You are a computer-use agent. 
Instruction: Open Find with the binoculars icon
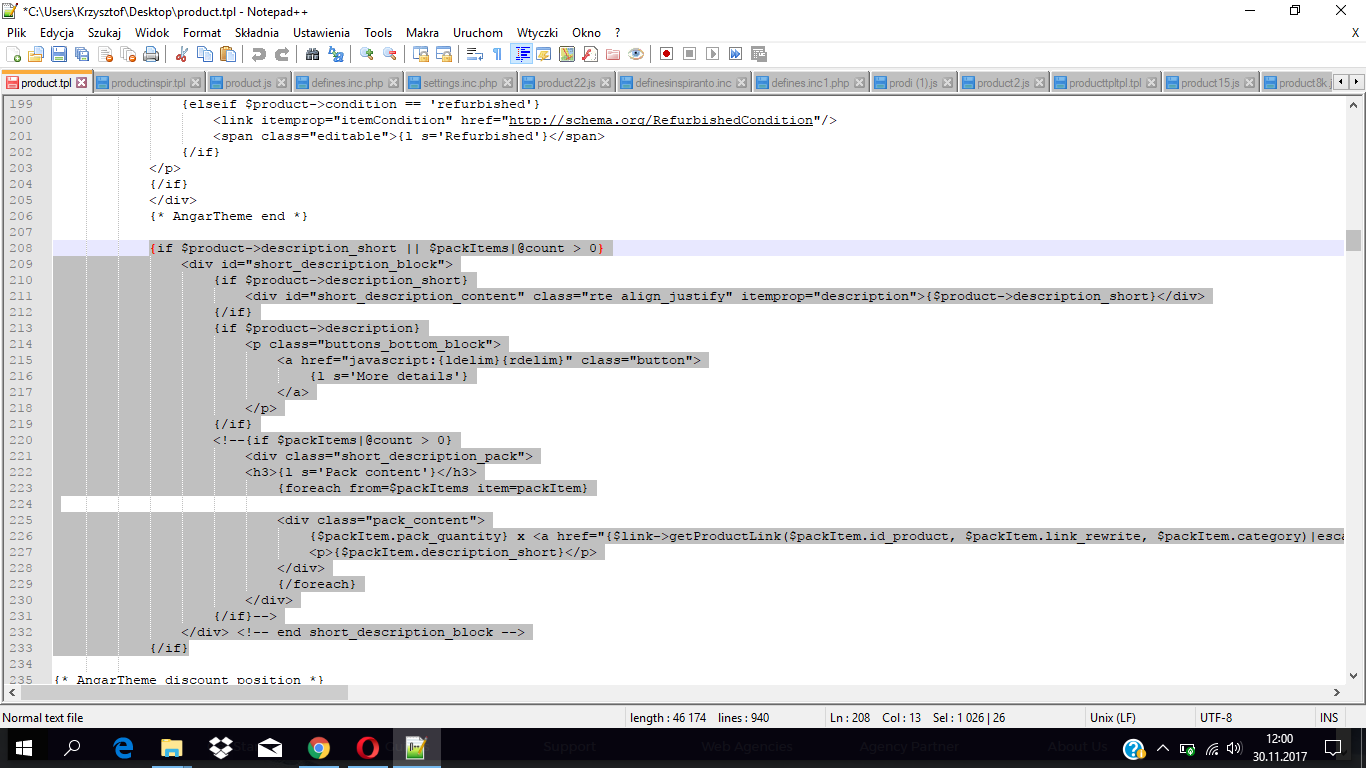click(313, 54)
